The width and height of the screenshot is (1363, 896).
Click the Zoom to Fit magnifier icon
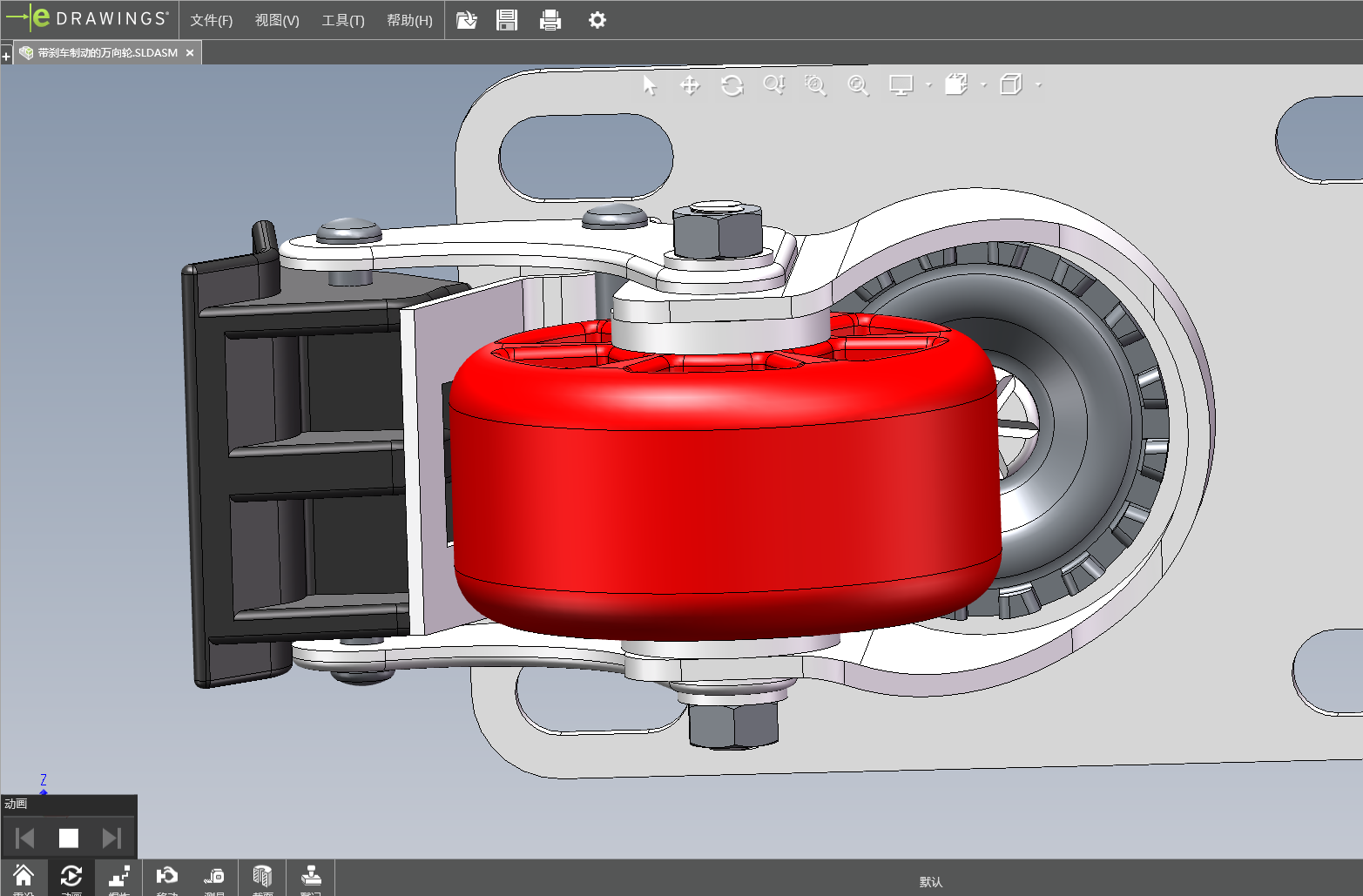pyautogui.click(x=858, y=85)
